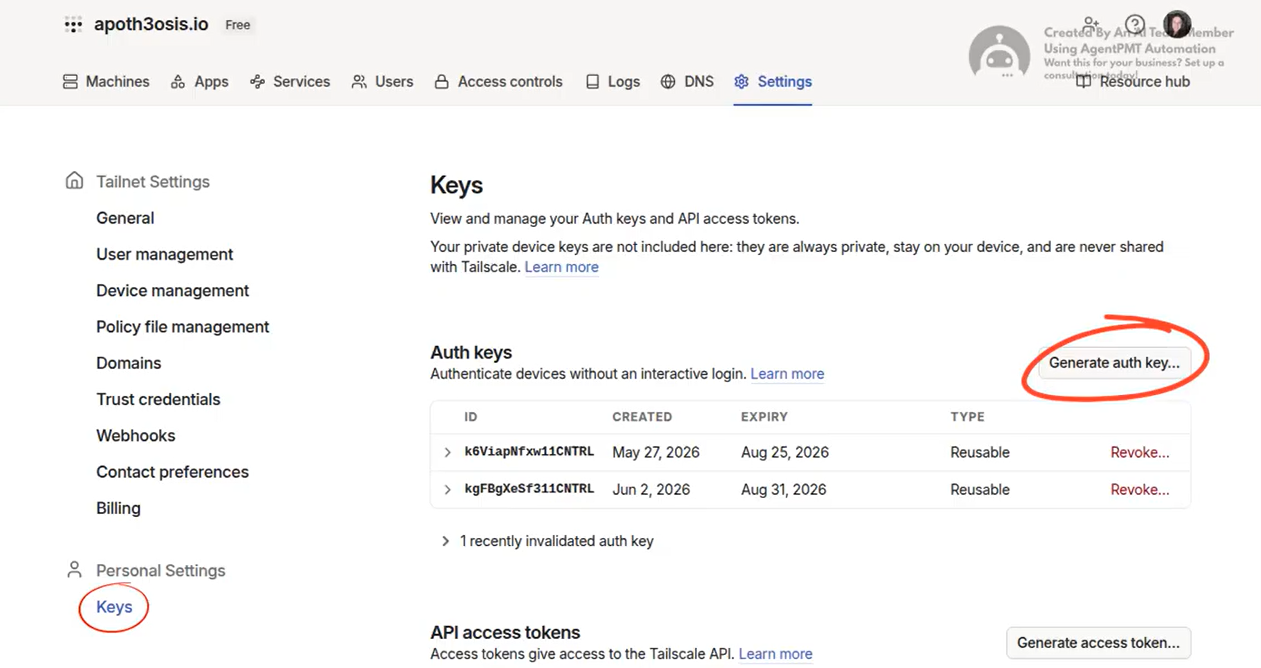Follow Learn more under API access tokens
The image size is (1261, 668).
click(x=776, y=654)
